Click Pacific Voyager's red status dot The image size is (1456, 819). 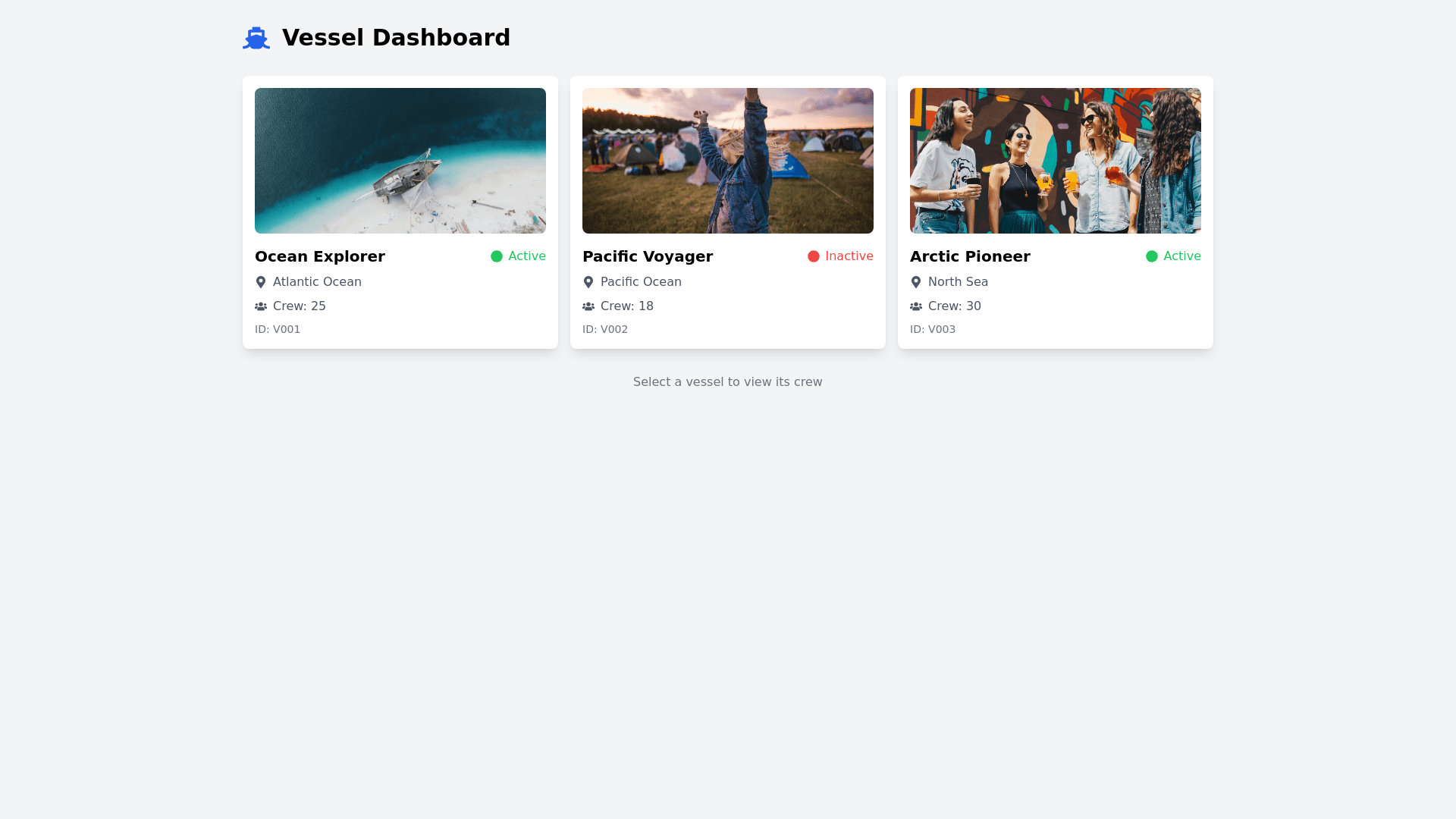tap(814, 256)
